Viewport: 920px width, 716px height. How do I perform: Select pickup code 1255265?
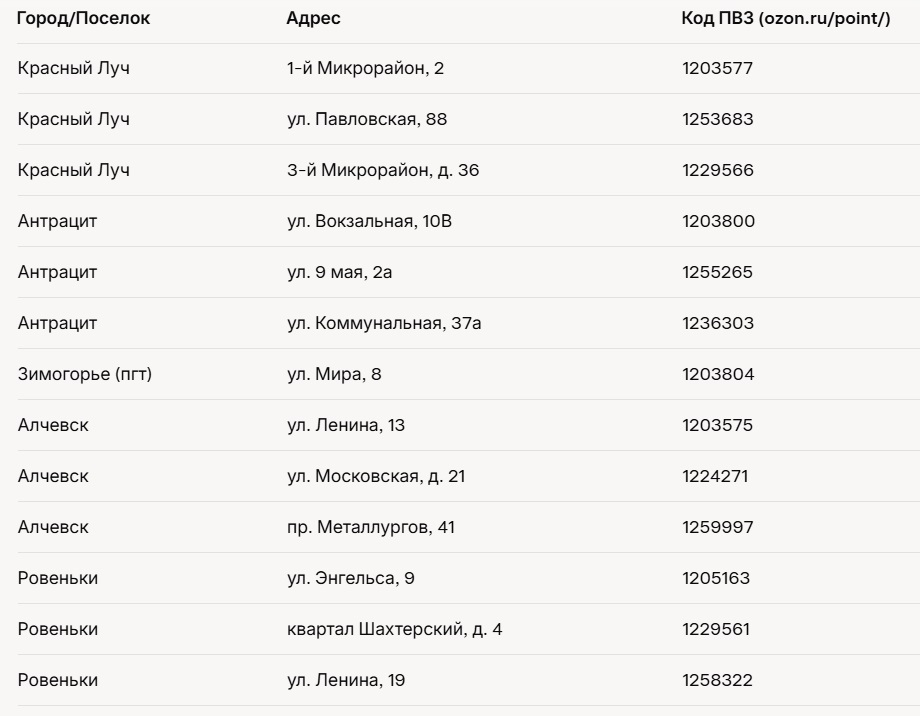click(x=717, y=272)
